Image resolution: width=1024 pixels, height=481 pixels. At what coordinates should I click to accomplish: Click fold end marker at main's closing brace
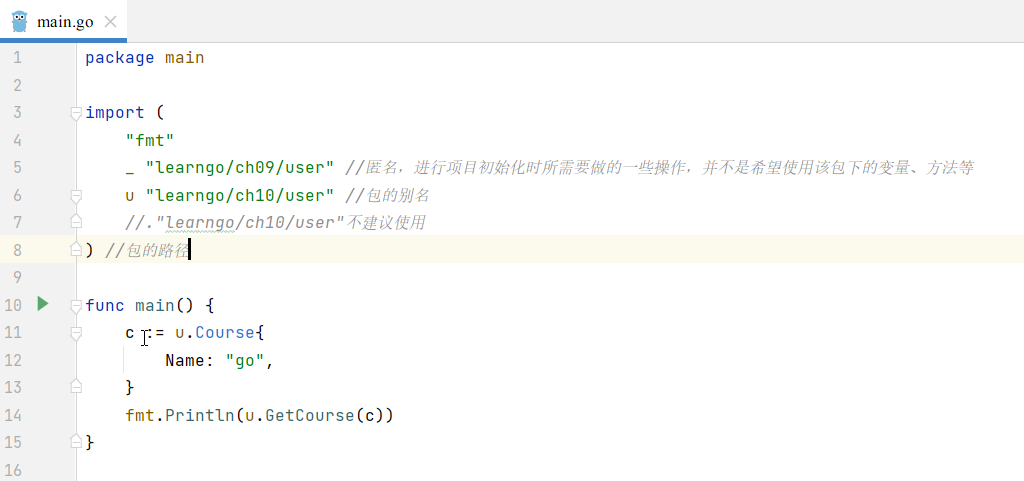(76, 441)
